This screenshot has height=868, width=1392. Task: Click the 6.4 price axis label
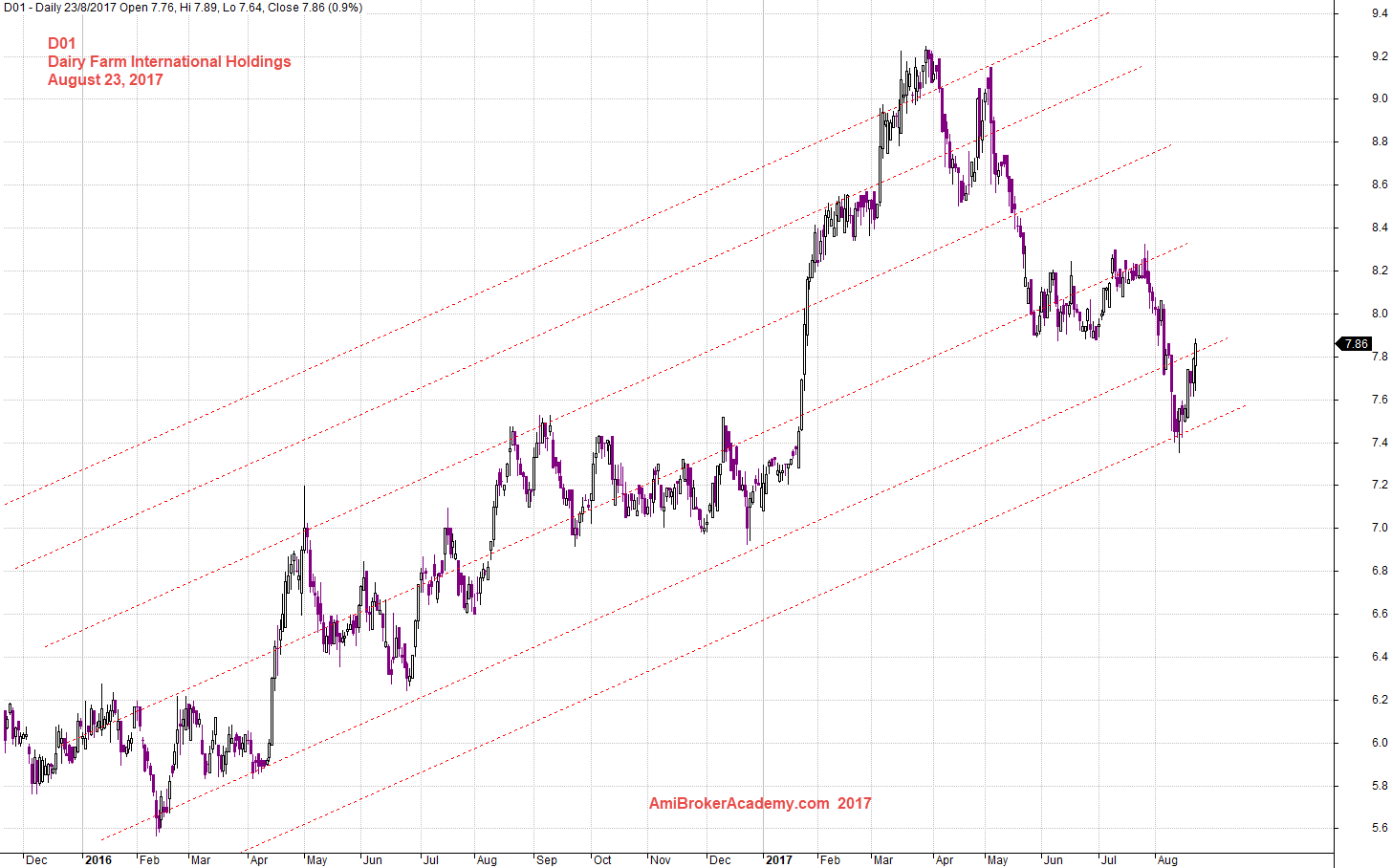1380,657
